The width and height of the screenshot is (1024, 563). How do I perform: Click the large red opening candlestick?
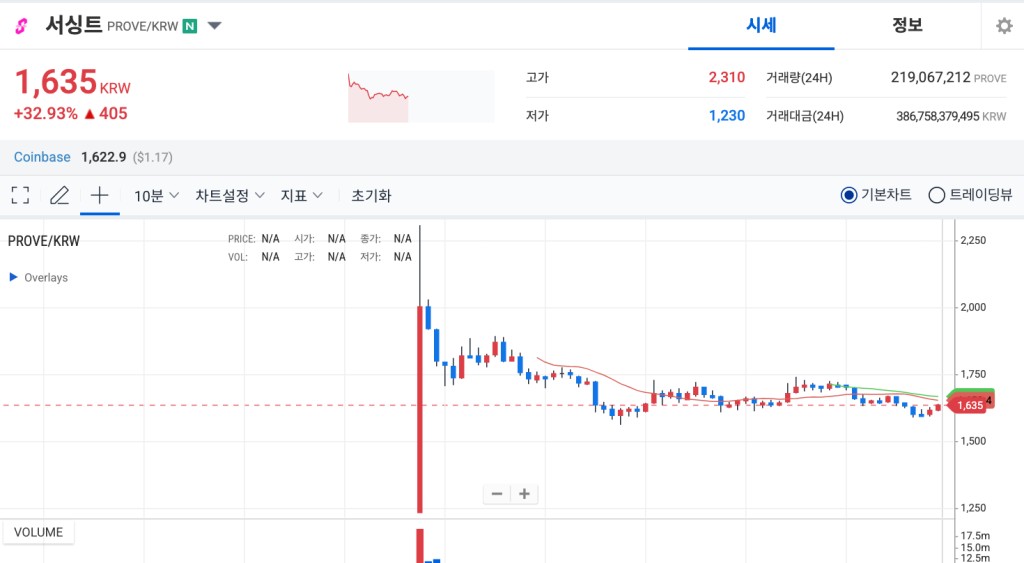[419, 409]
